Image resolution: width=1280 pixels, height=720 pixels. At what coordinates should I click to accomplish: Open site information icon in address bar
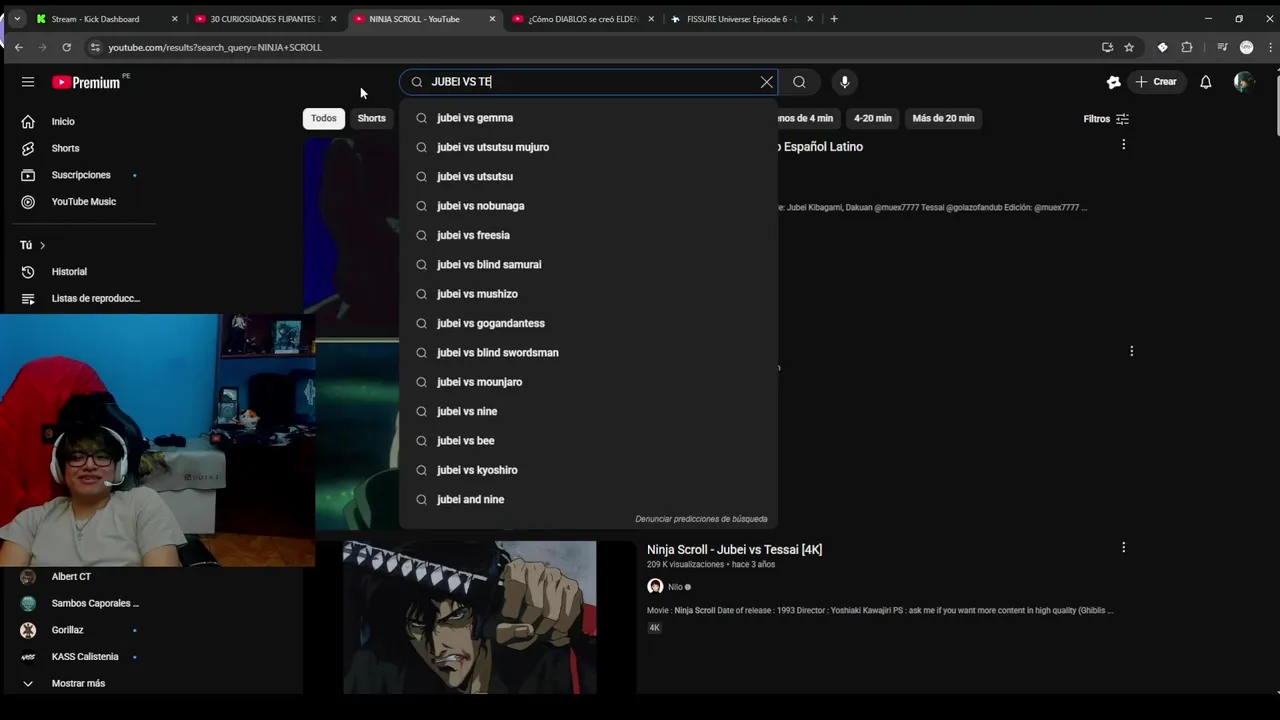point(94,47)
